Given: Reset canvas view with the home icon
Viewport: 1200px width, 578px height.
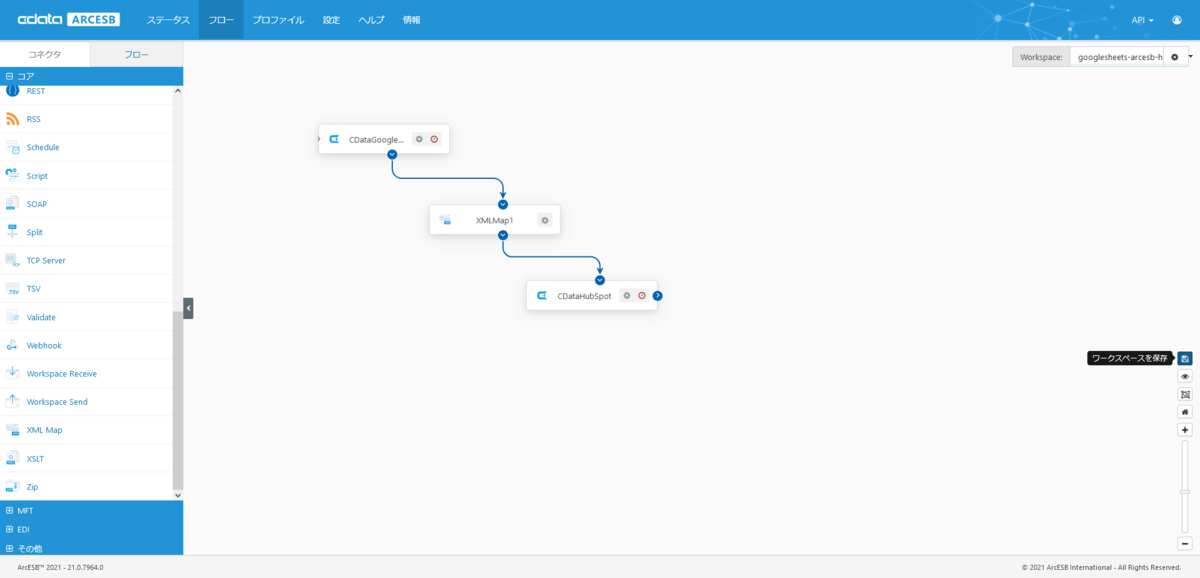Looking at the screenshot, I should tap(1185, 412).
